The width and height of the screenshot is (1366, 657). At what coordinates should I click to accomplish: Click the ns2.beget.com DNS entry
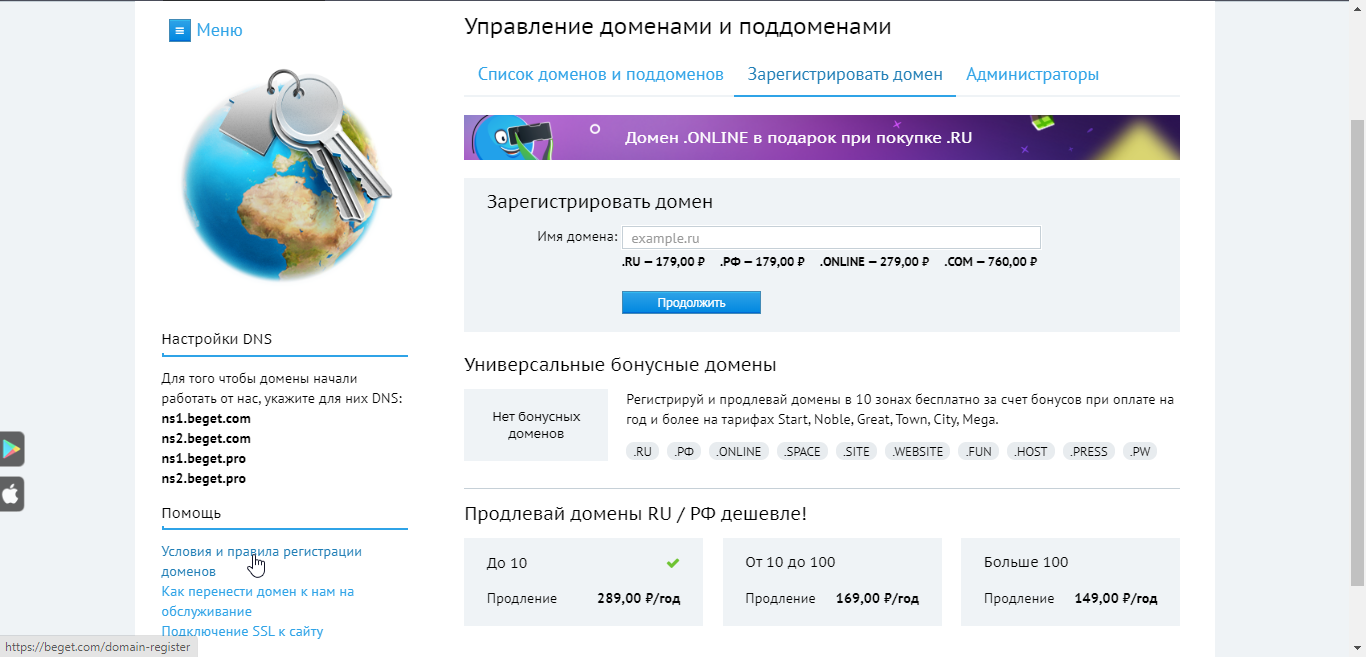click(206, 439)
